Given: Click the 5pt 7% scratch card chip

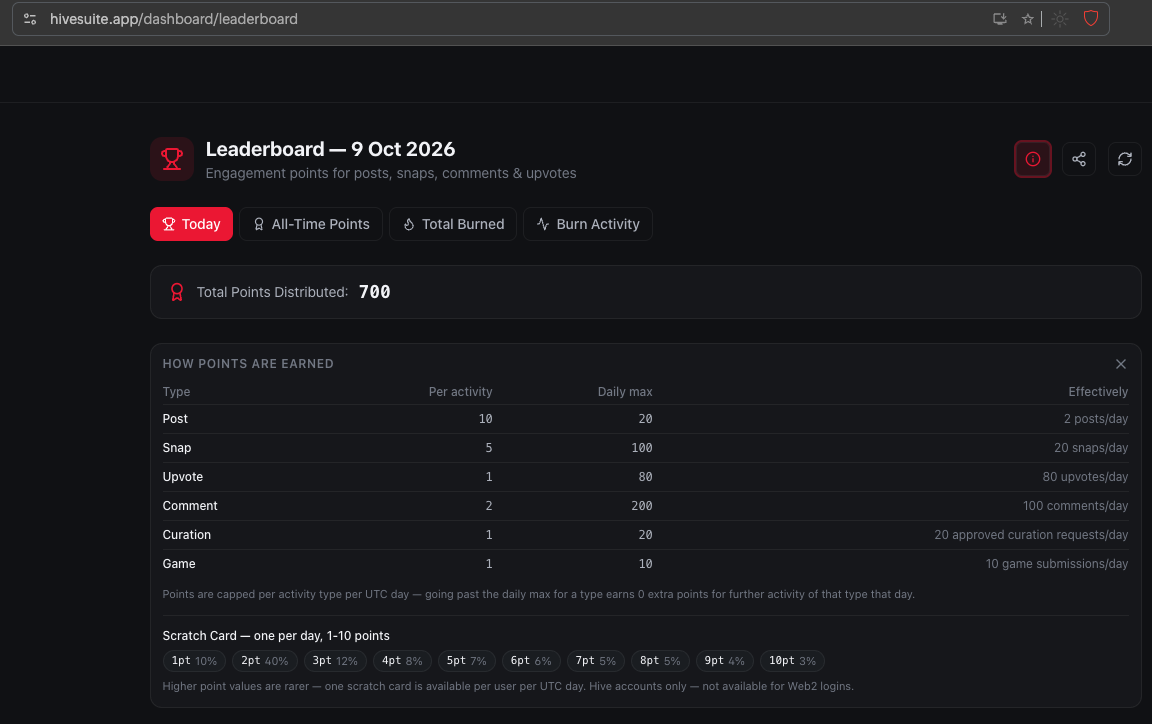Looking at the screenshot, I should (x=467, y=661).
